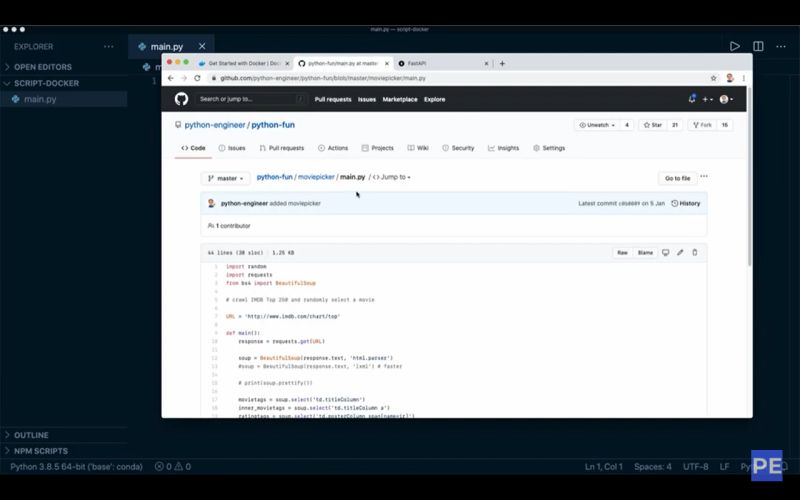Select the Insights repo tab
The height and width of the screenshot is (500, 800).
click(504, 148)
